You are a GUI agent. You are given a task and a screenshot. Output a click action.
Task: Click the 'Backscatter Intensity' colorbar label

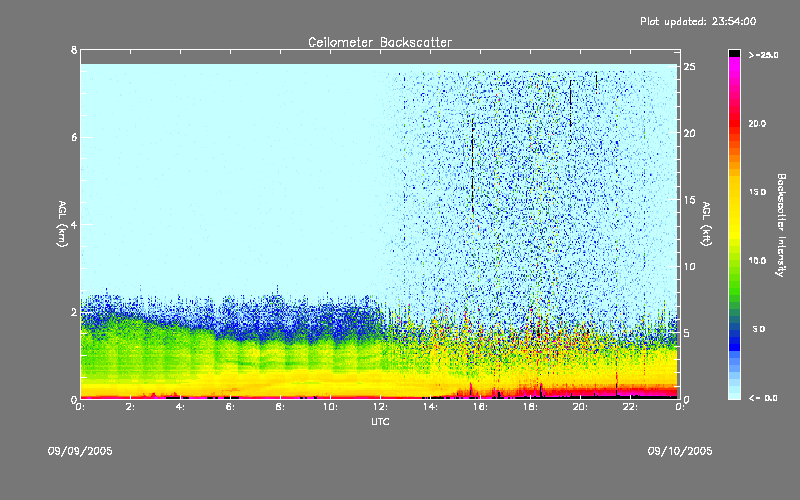point(781,225)
